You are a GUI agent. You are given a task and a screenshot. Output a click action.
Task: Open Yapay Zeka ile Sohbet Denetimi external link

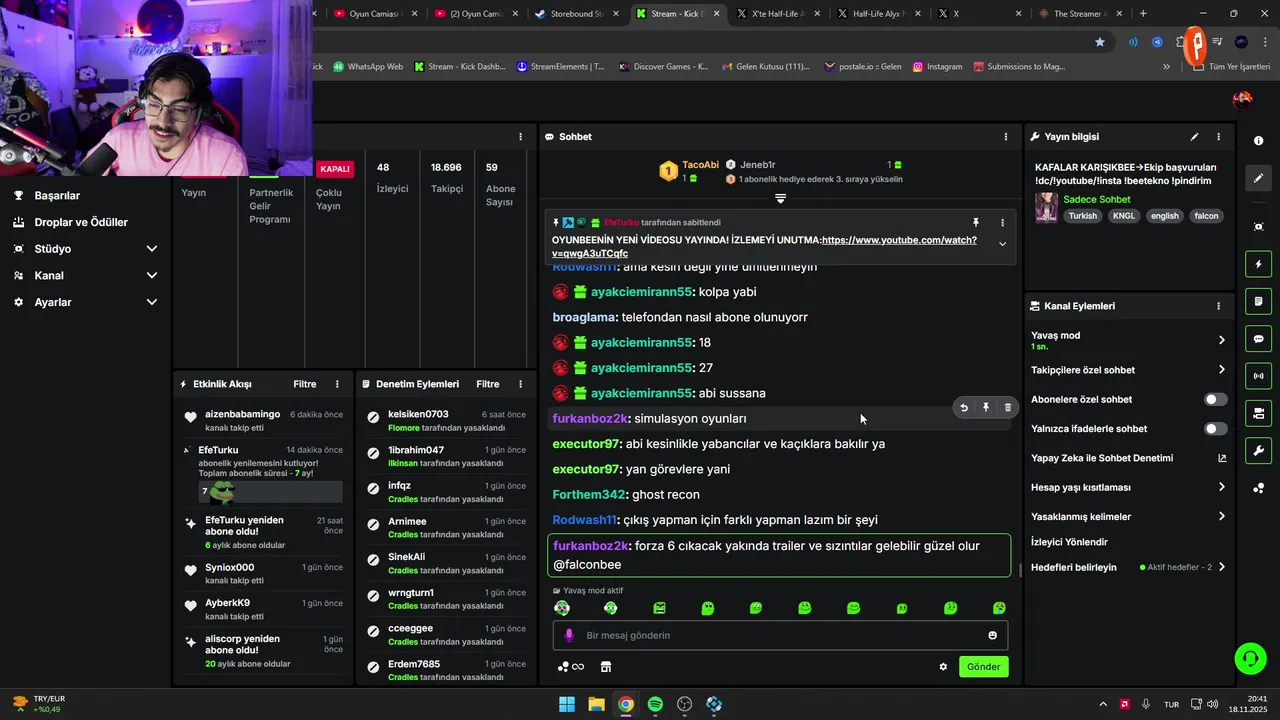pyautogui.click(x=1221, y=458)
